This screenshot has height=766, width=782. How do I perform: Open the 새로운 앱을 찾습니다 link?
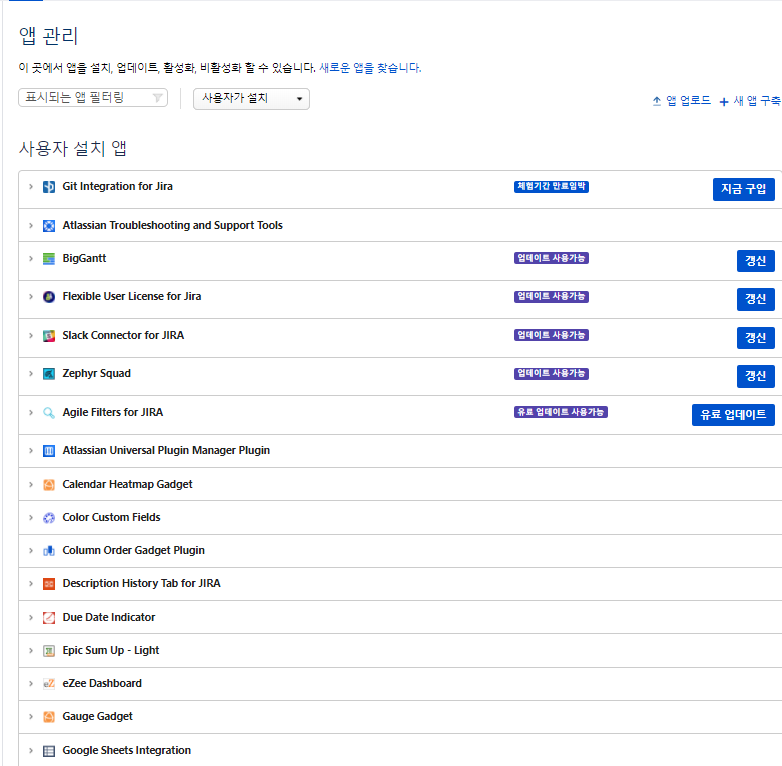370,68
